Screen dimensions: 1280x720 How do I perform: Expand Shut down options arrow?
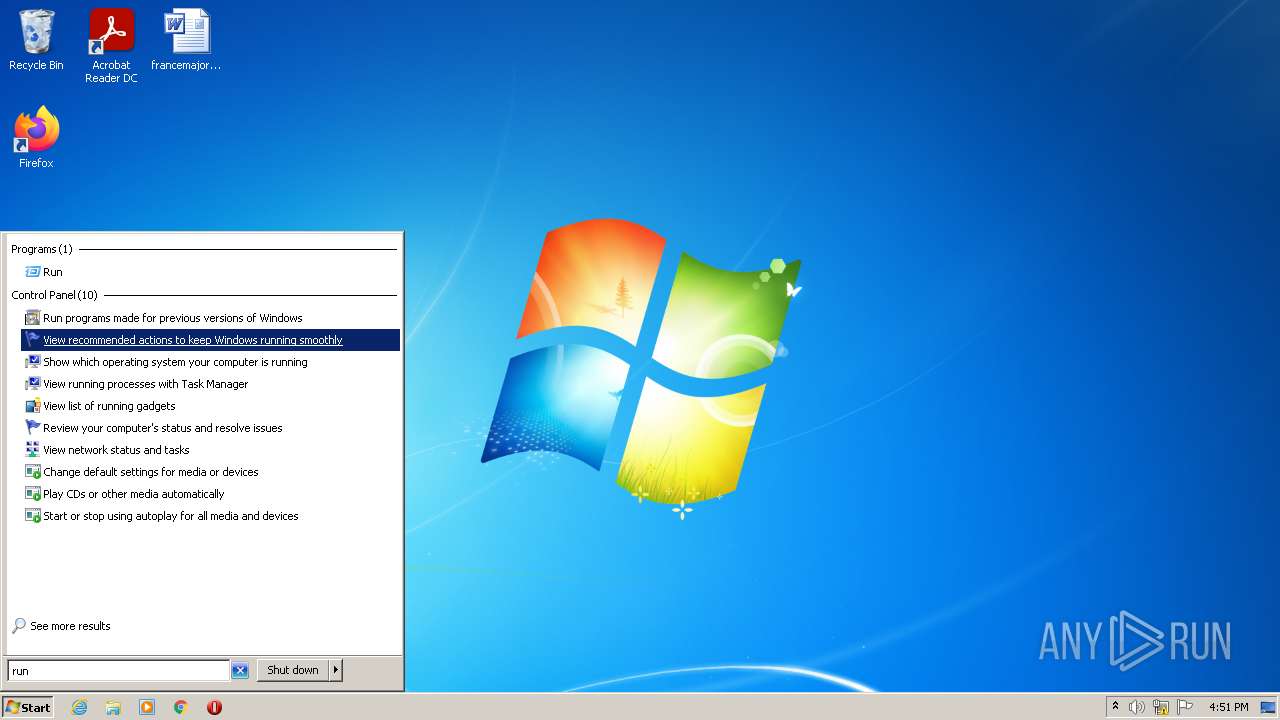click(336, 670)
